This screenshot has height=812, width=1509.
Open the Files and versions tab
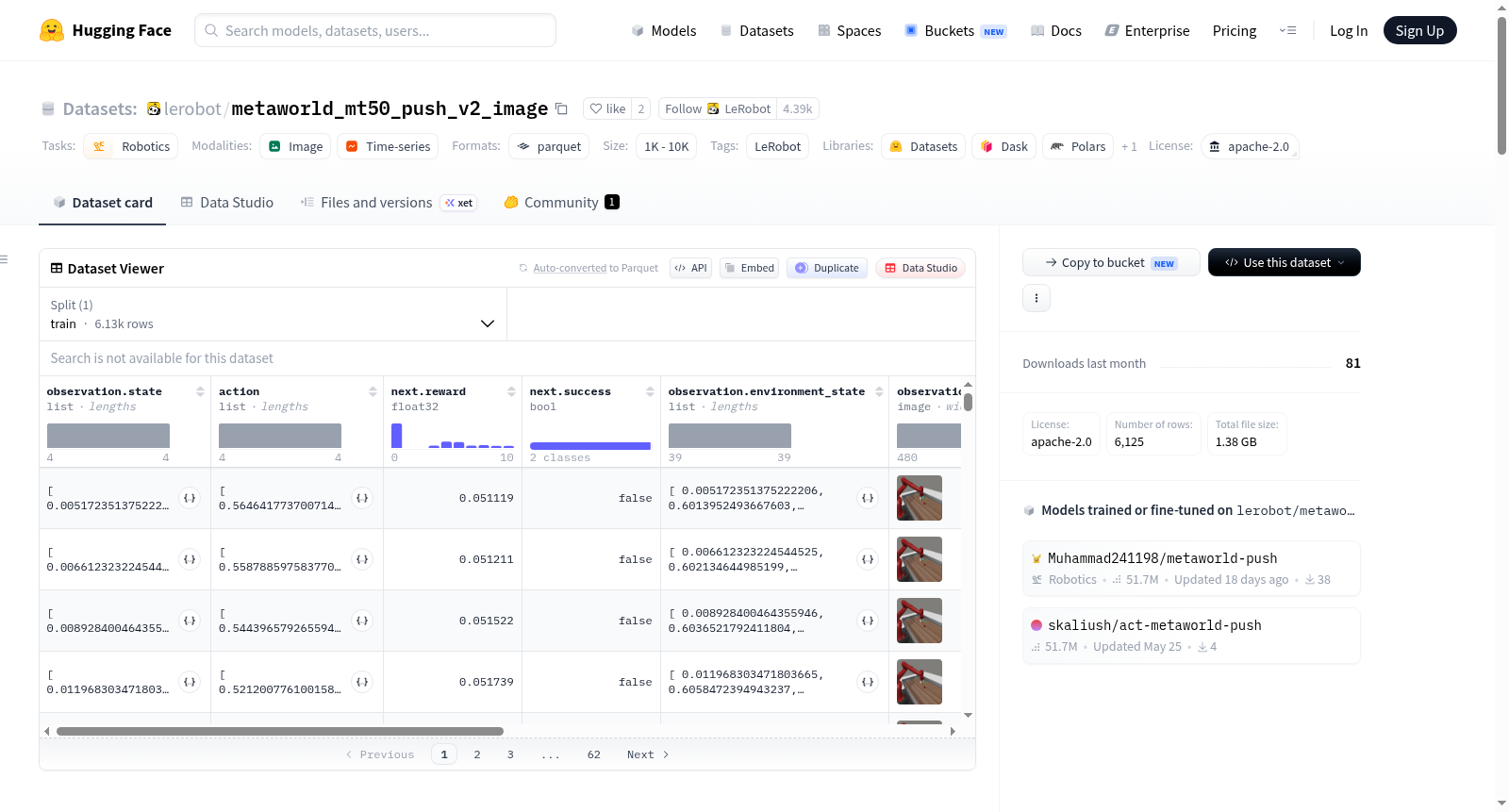click(389, 203)
